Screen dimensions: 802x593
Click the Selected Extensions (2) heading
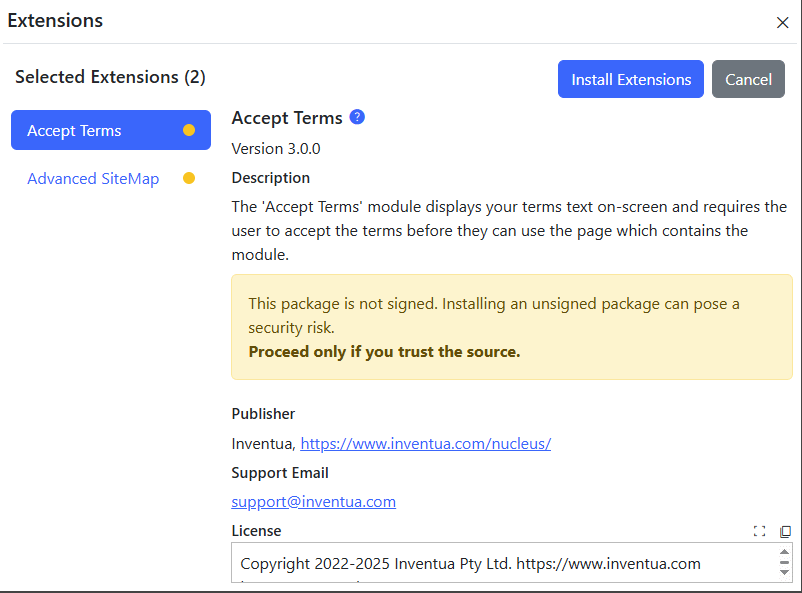click(110, 77)
